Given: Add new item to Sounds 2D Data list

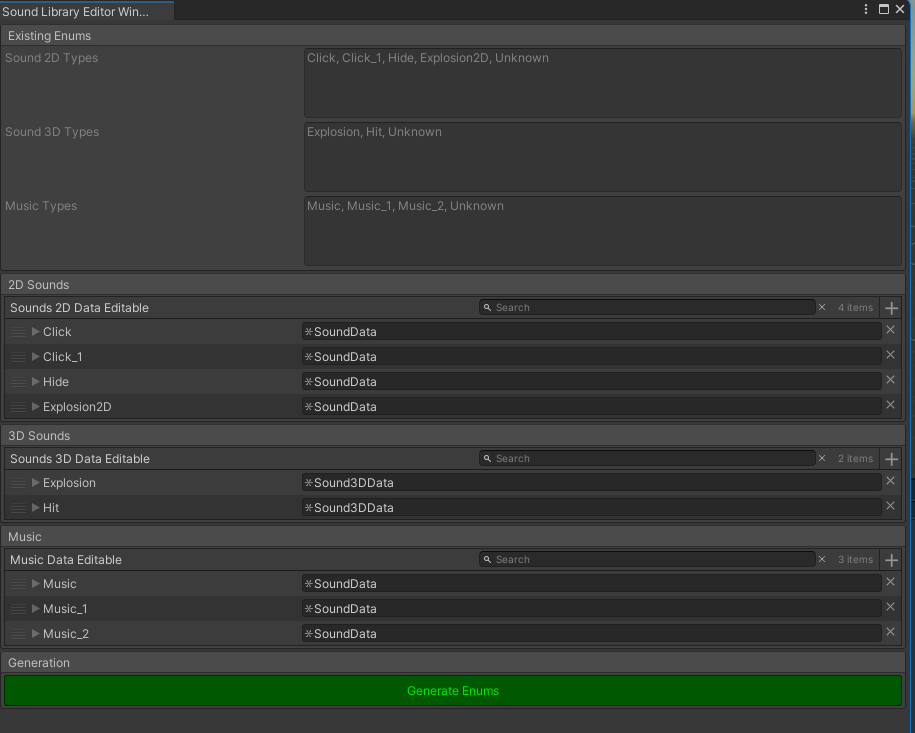Looking at the screenshot, I should [x=892, y=308].
